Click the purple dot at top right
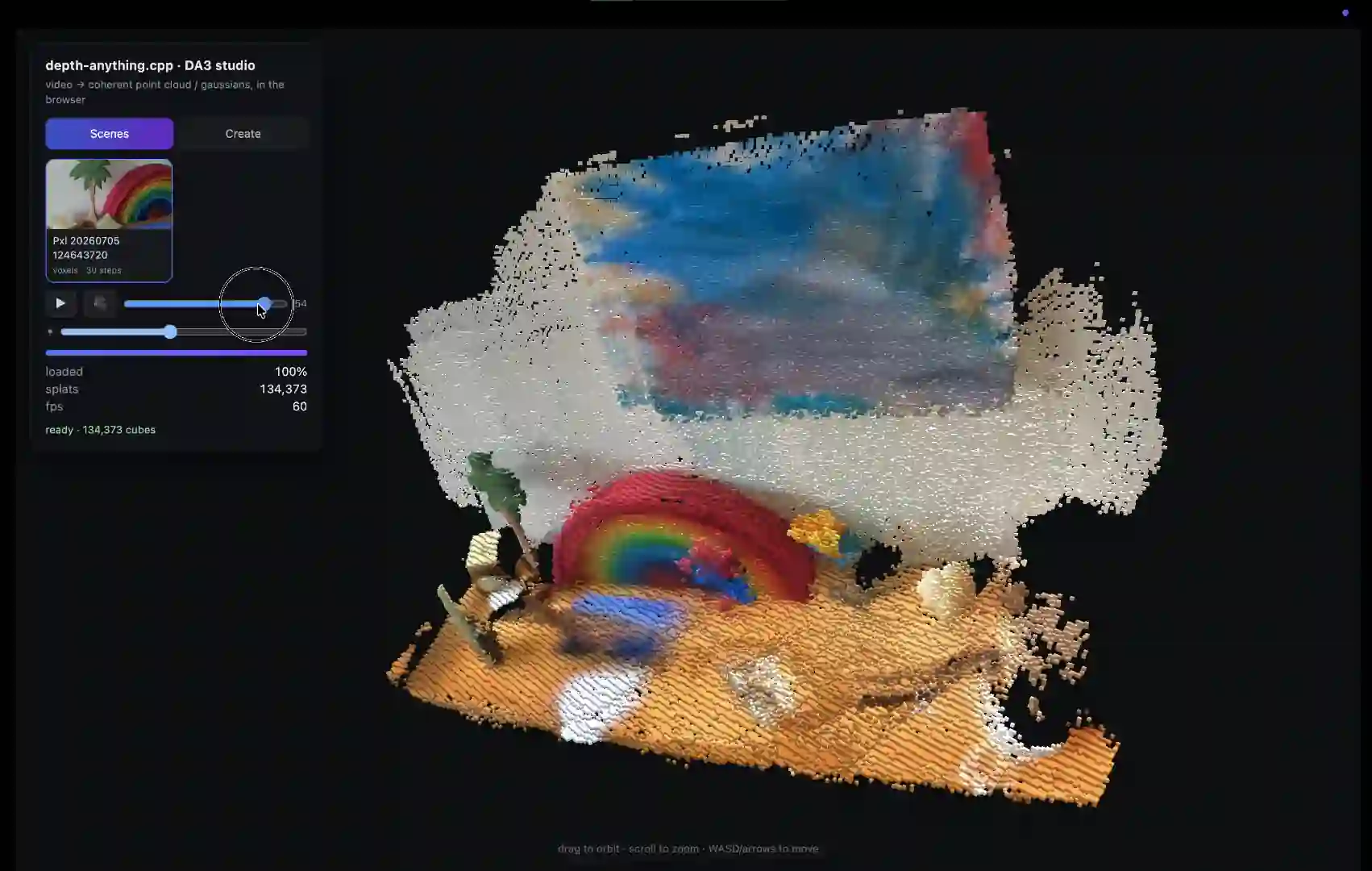1372x871 pixels. pyautogui.click(x=1345, y=13)
